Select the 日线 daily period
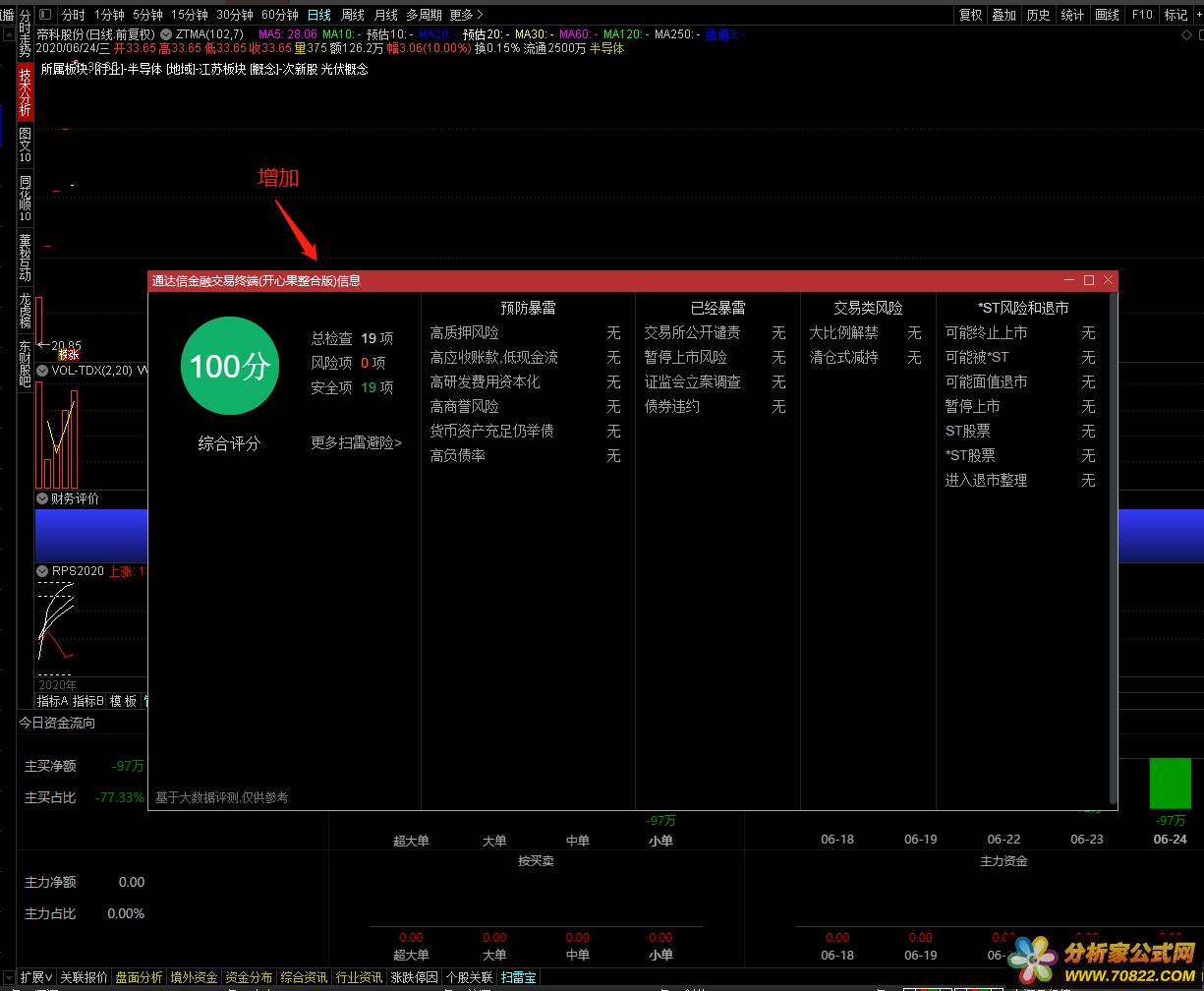Image resolution: width=1204 pixels, height=991 pixels. (319, 15)
